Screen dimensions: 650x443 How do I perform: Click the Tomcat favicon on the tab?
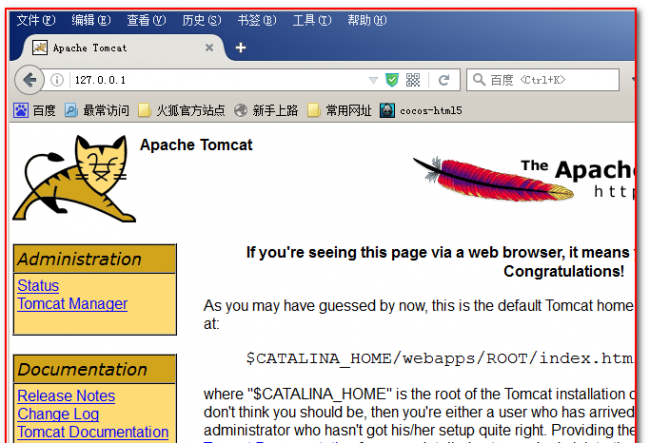click(40, 48)
